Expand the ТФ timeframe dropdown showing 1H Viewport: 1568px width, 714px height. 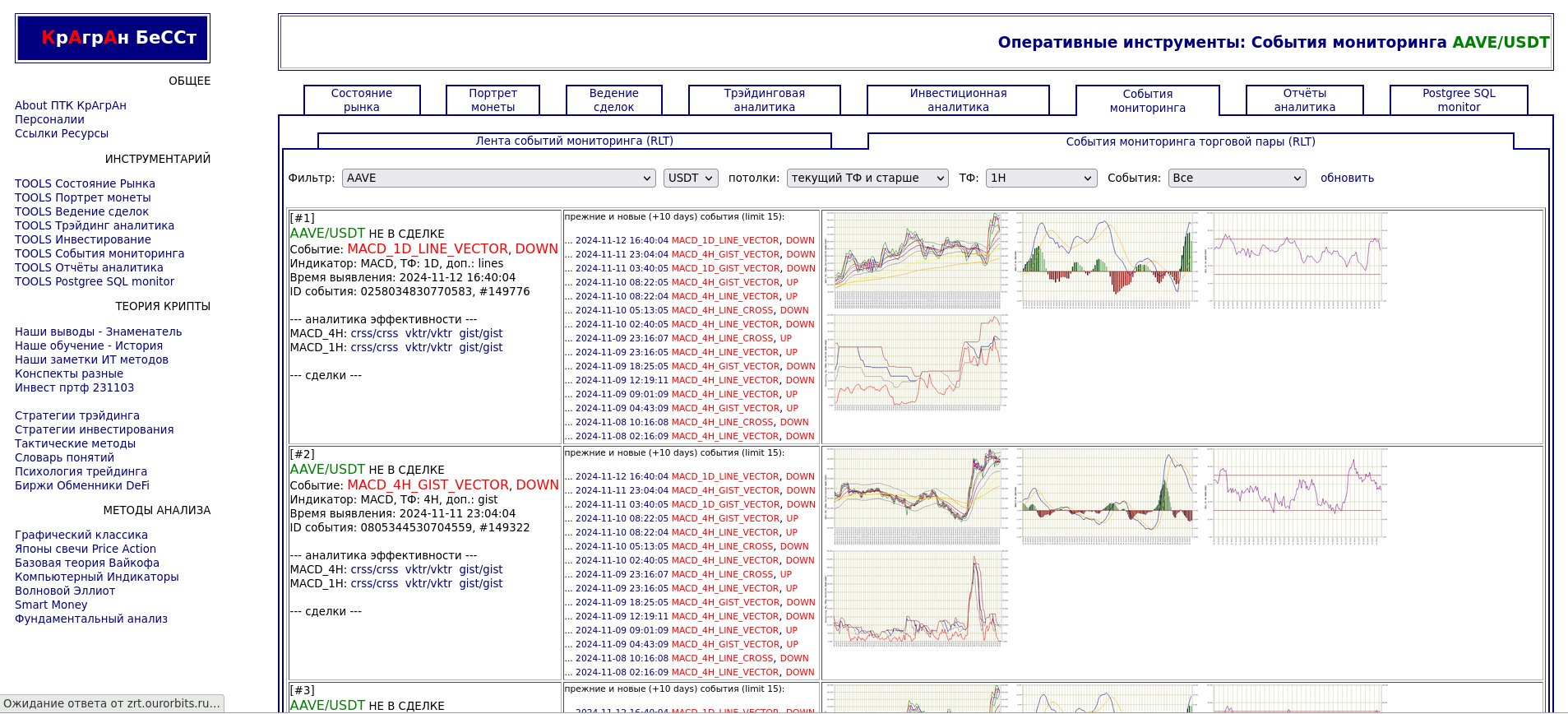point(1041,178)
